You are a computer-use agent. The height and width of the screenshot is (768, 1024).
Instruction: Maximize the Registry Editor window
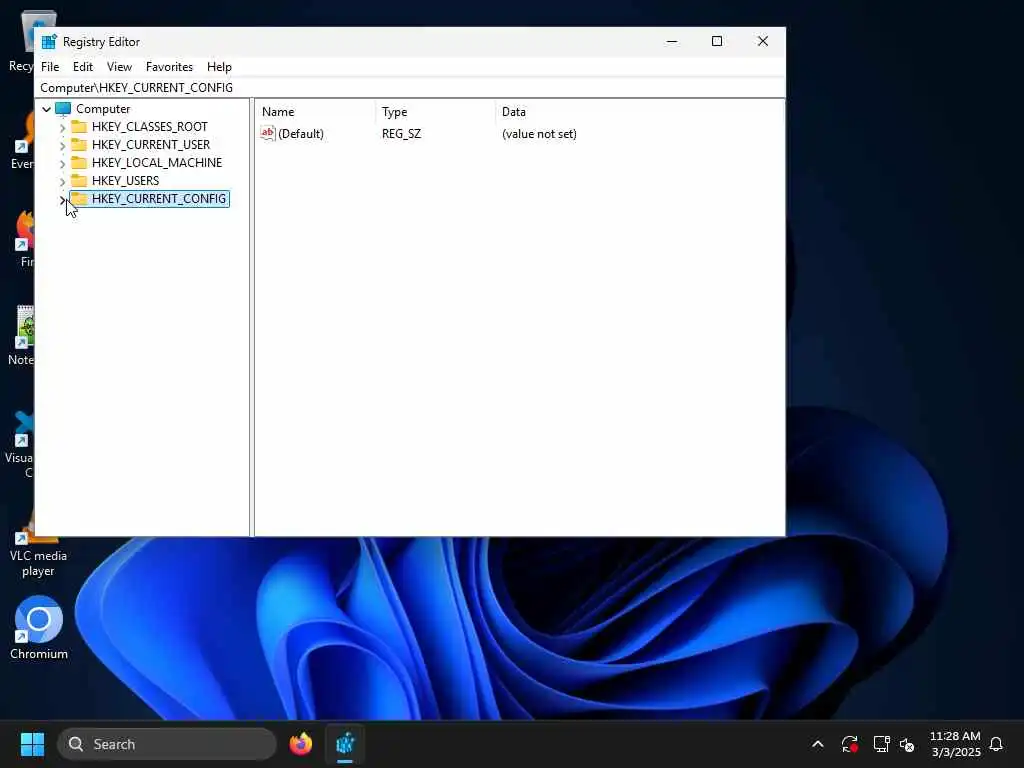click(x=716, y=41)
